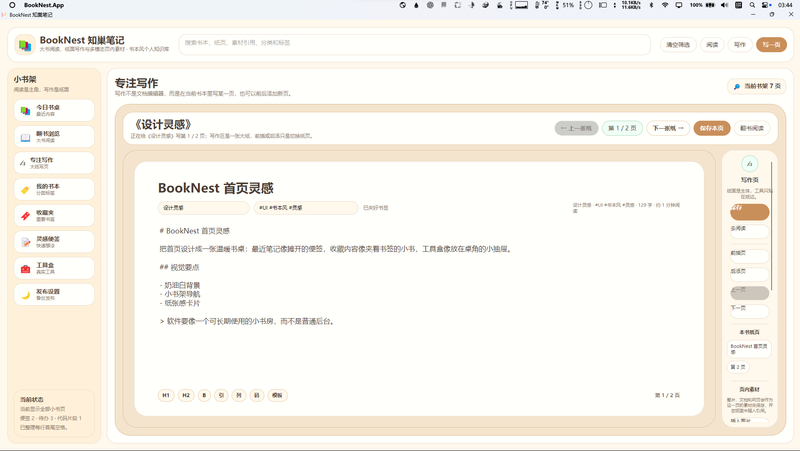Edit the tags field #UI #书本风

[x=306, y=208]
